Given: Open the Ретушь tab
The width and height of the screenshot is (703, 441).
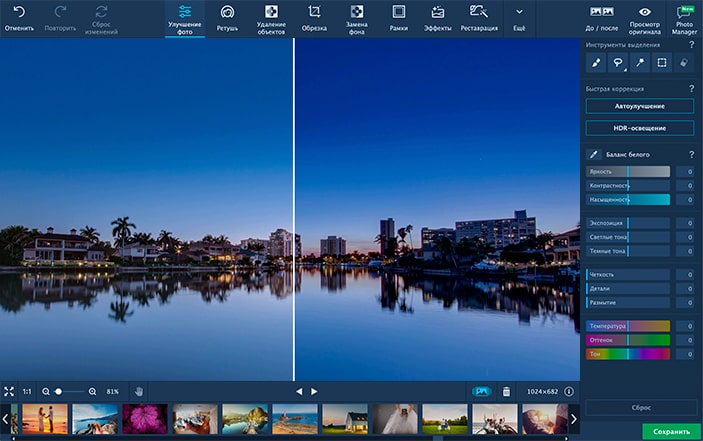Looking at the screenshot, I should tap(227, 17).
